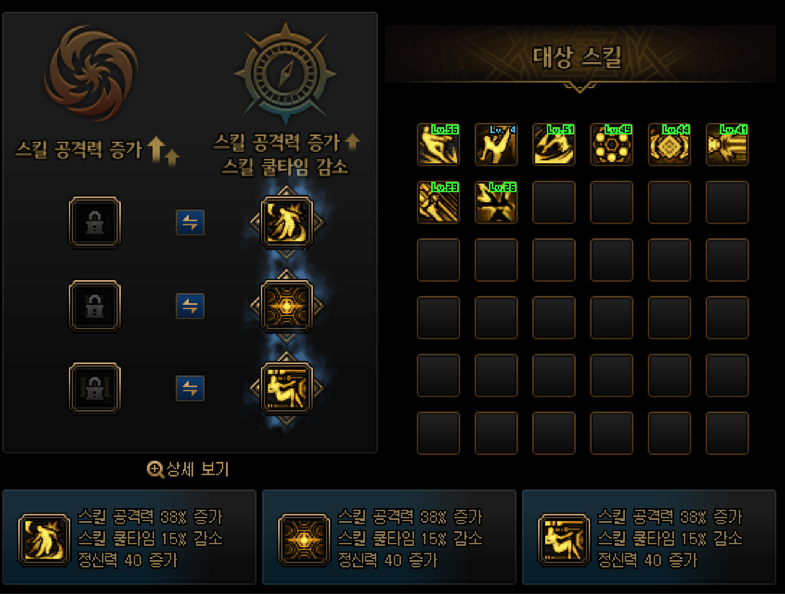Toggle the middle swap arrows button
785x594 pixels.
(x=190, y=306)
